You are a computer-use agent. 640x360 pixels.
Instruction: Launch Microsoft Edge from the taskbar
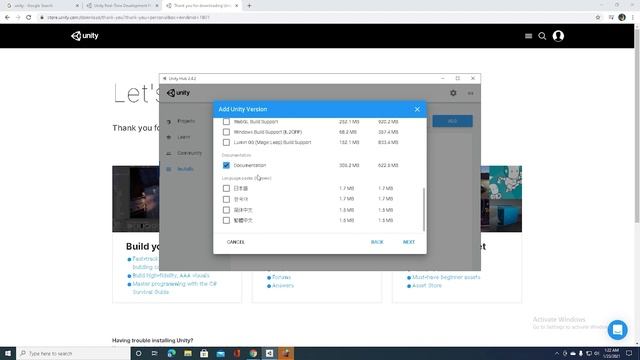(x=171, y=353)
